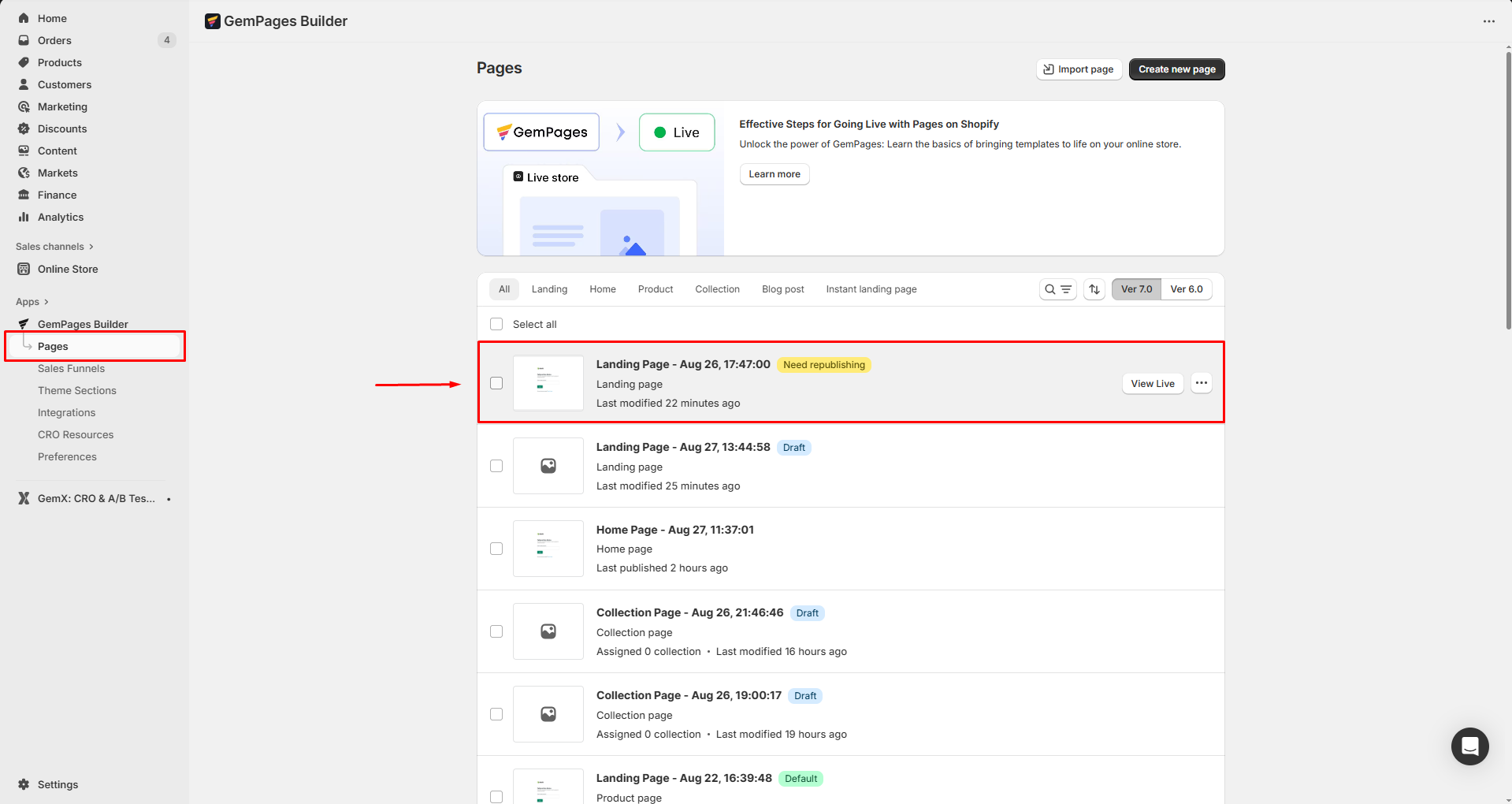Click the Landing Page Aug 27 thumbnail

tap(548, 466)
